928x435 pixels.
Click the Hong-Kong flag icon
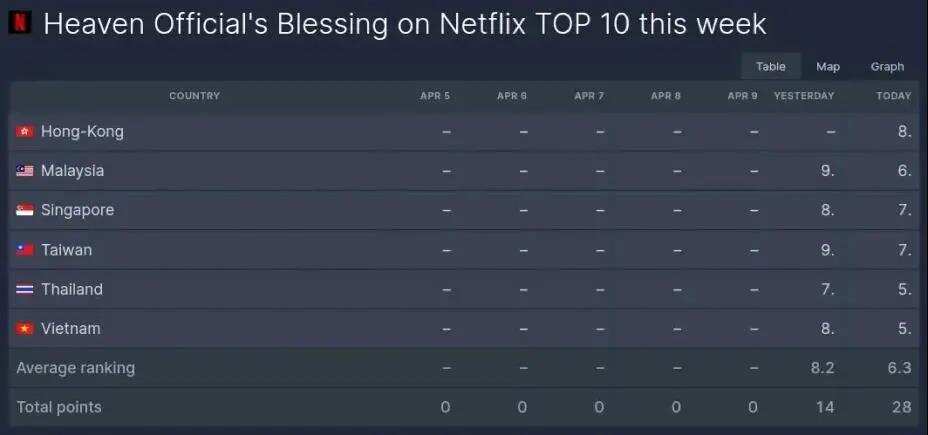[25, 132]
